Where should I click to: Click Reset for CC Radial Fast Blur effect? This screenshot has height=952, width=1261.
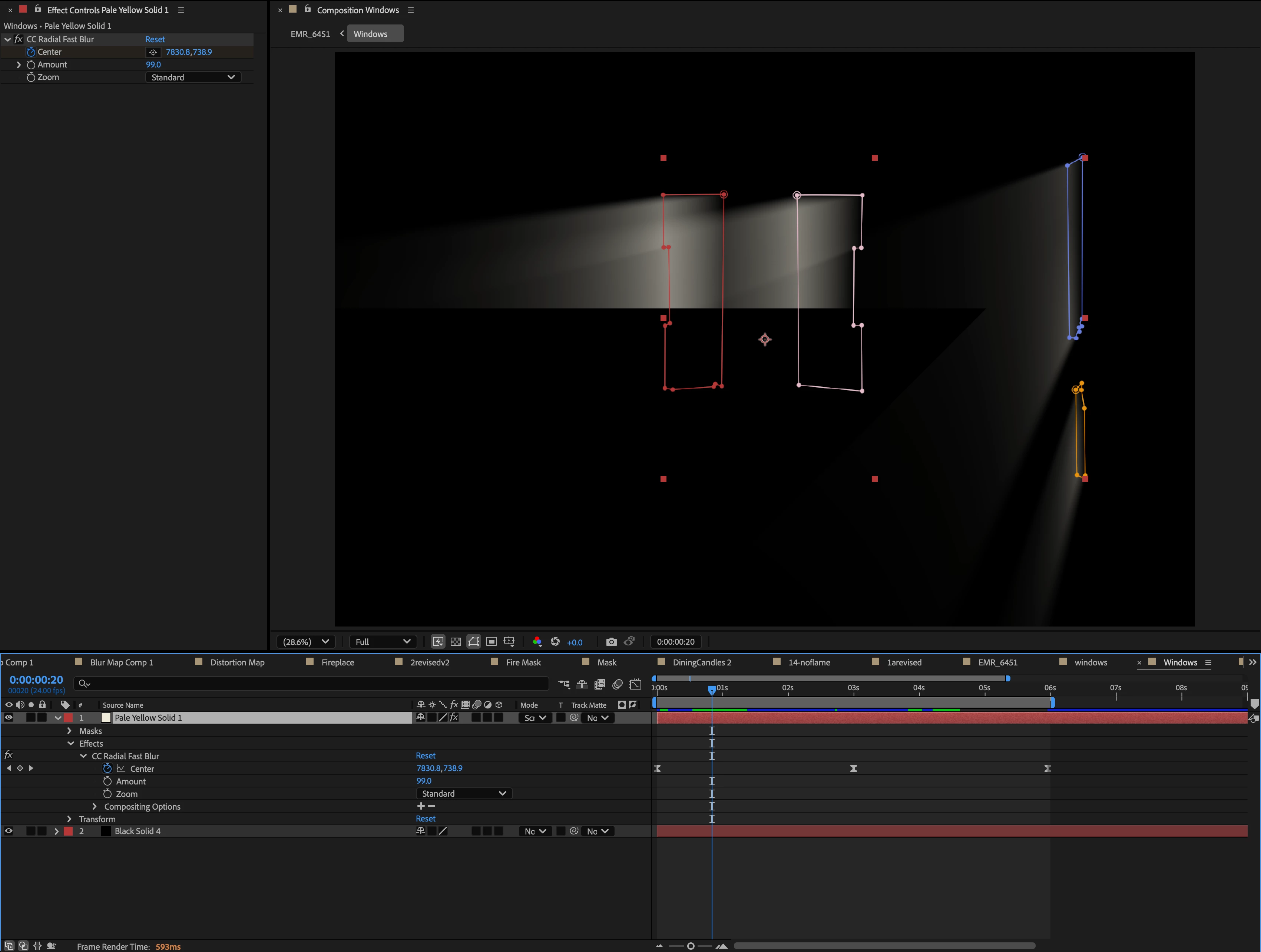point(155,39)
